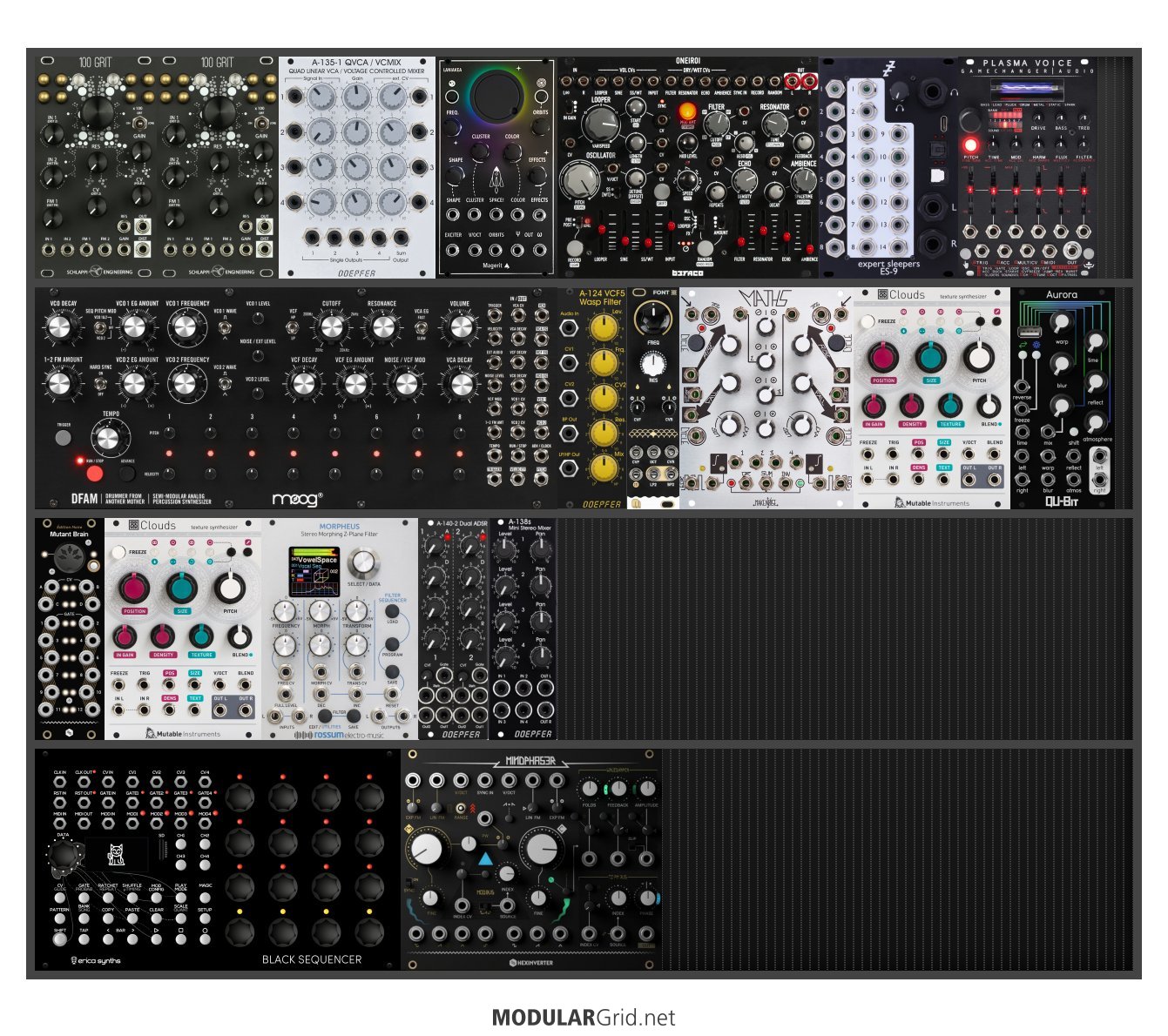Click the SELECT/DATA encoder on Morpheus

point(363,562)
